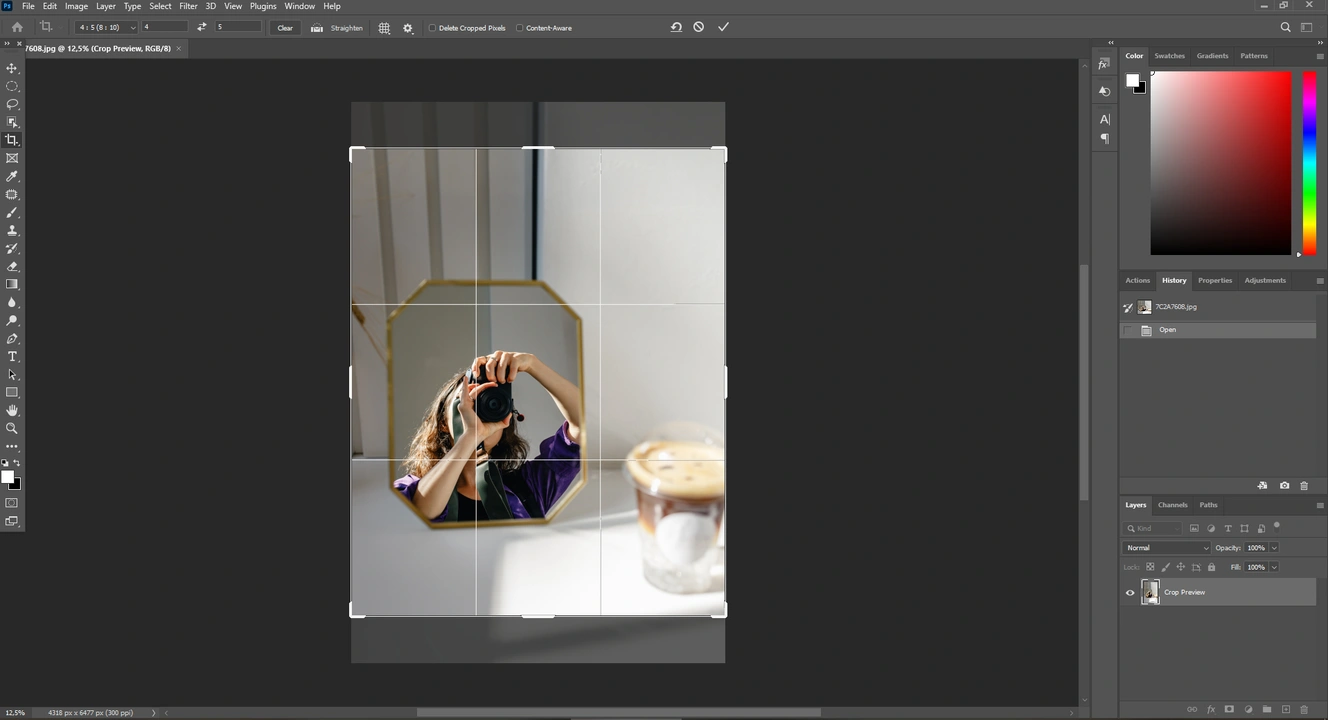Open the Image menu

(x=77, y=6)
